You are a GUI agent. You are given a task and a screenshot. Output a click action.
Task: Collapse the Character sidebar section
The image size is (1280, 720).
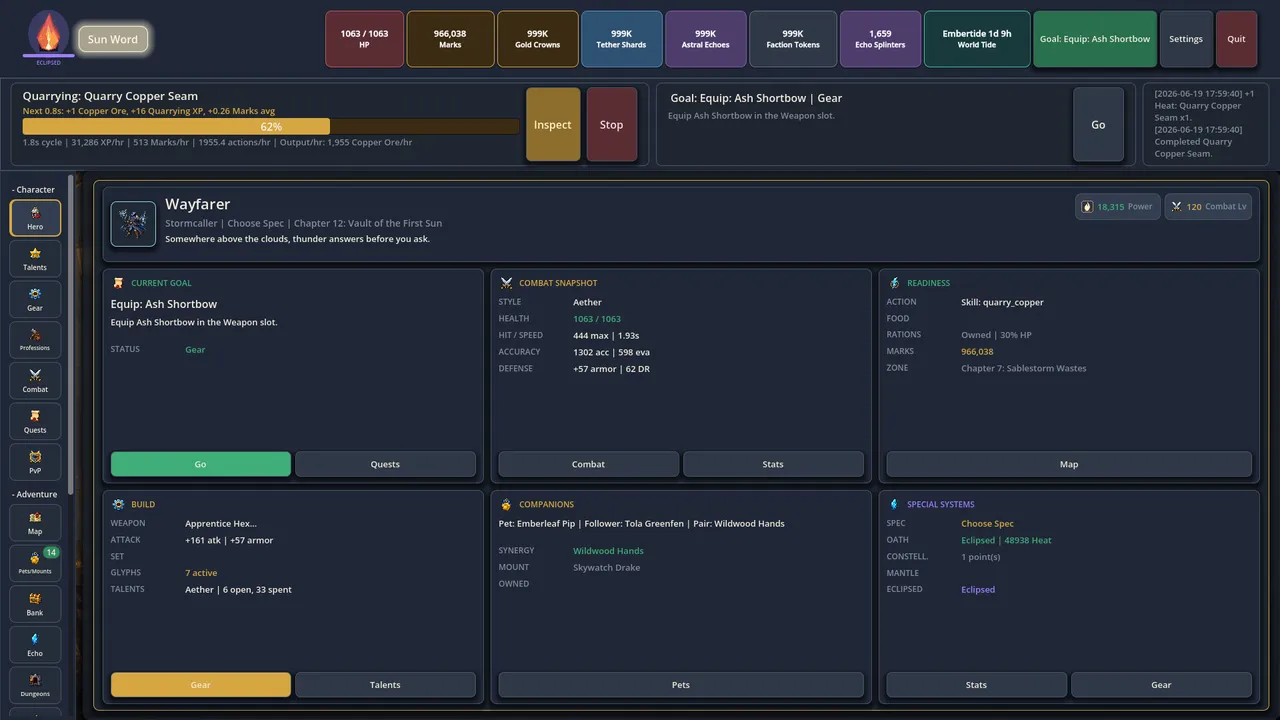point(34,189)
